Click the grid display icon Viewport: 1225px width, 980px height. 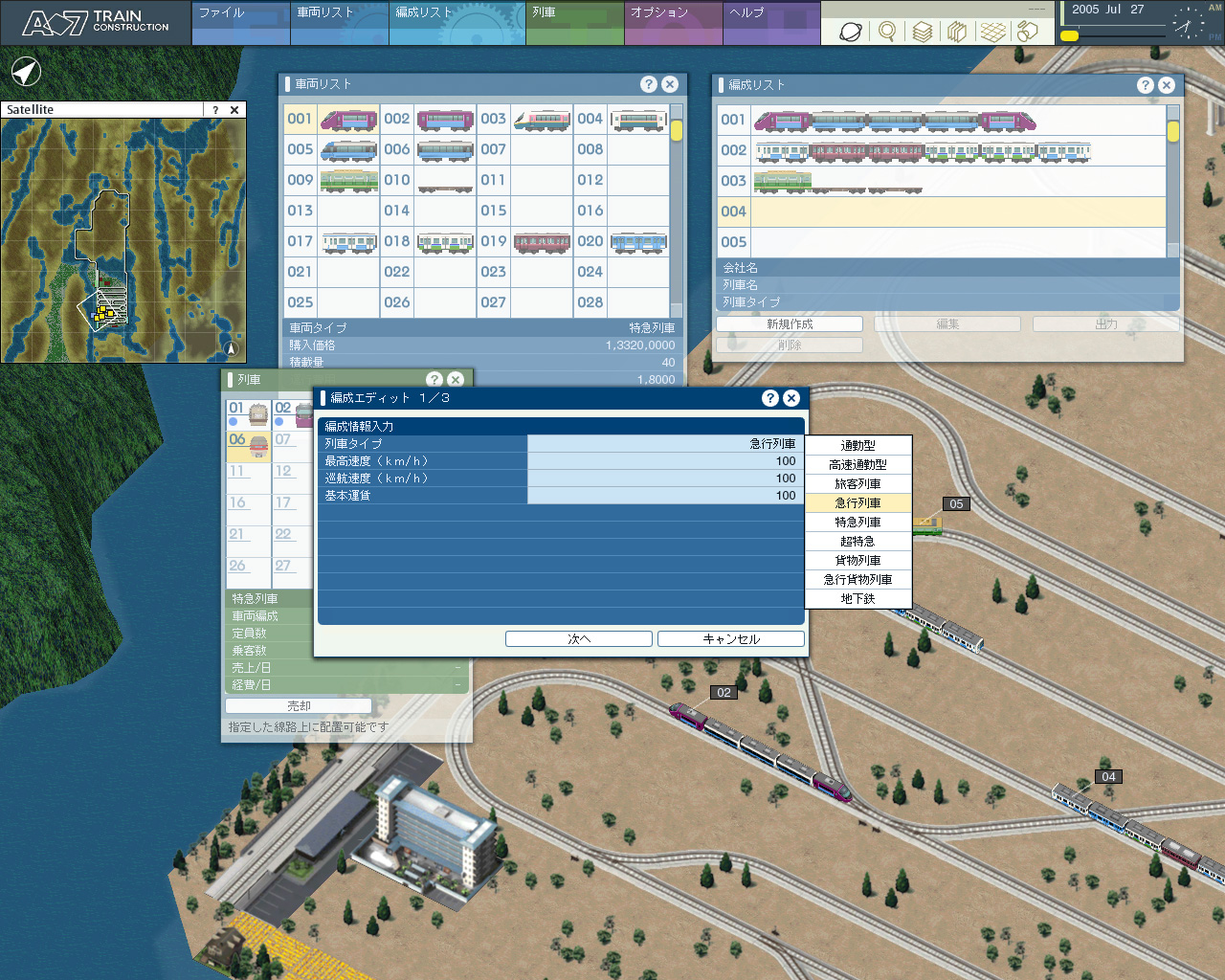(x=993, y=32)
